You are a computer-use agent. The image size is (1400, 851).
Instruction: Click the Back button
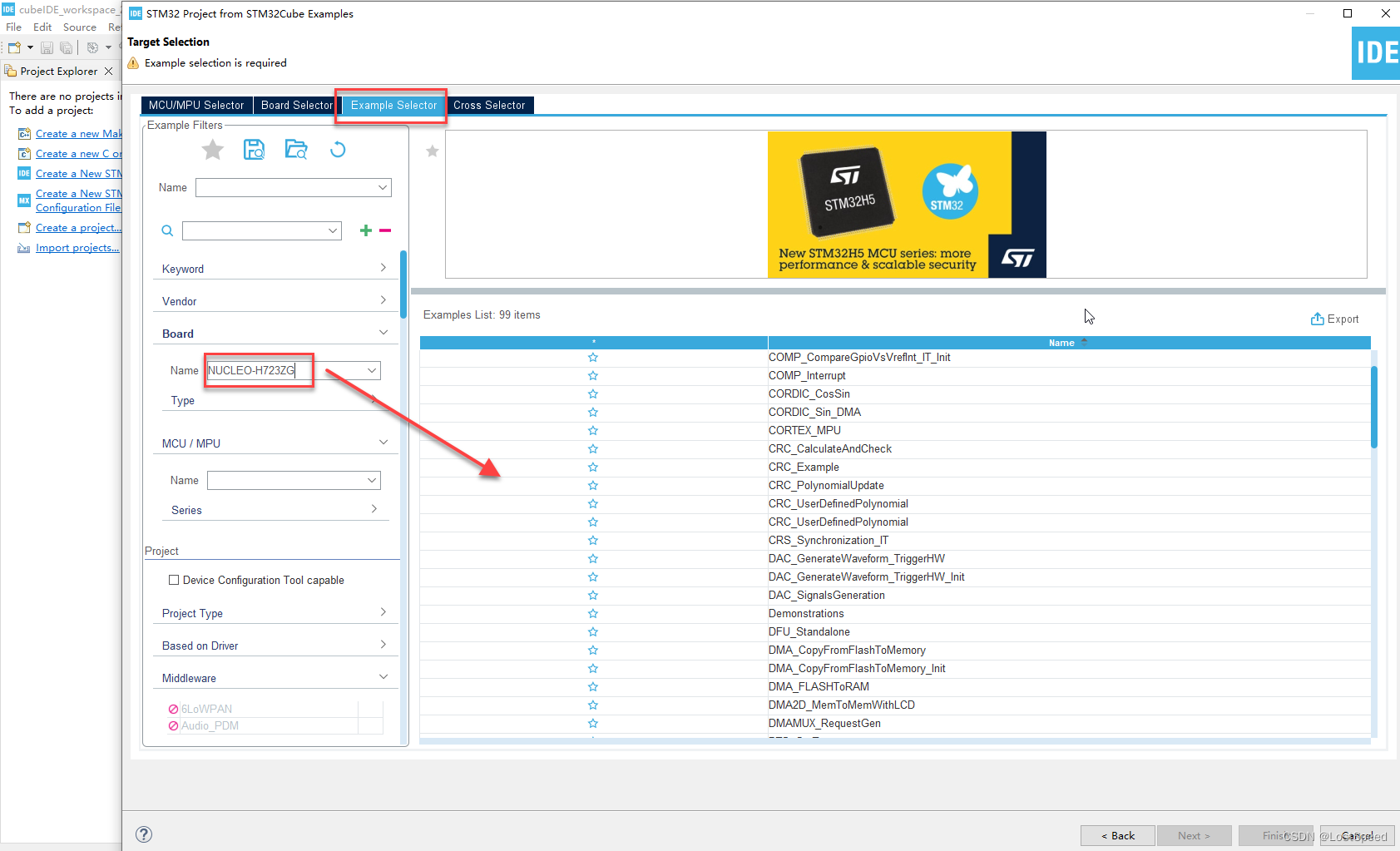pos(1117,836)
